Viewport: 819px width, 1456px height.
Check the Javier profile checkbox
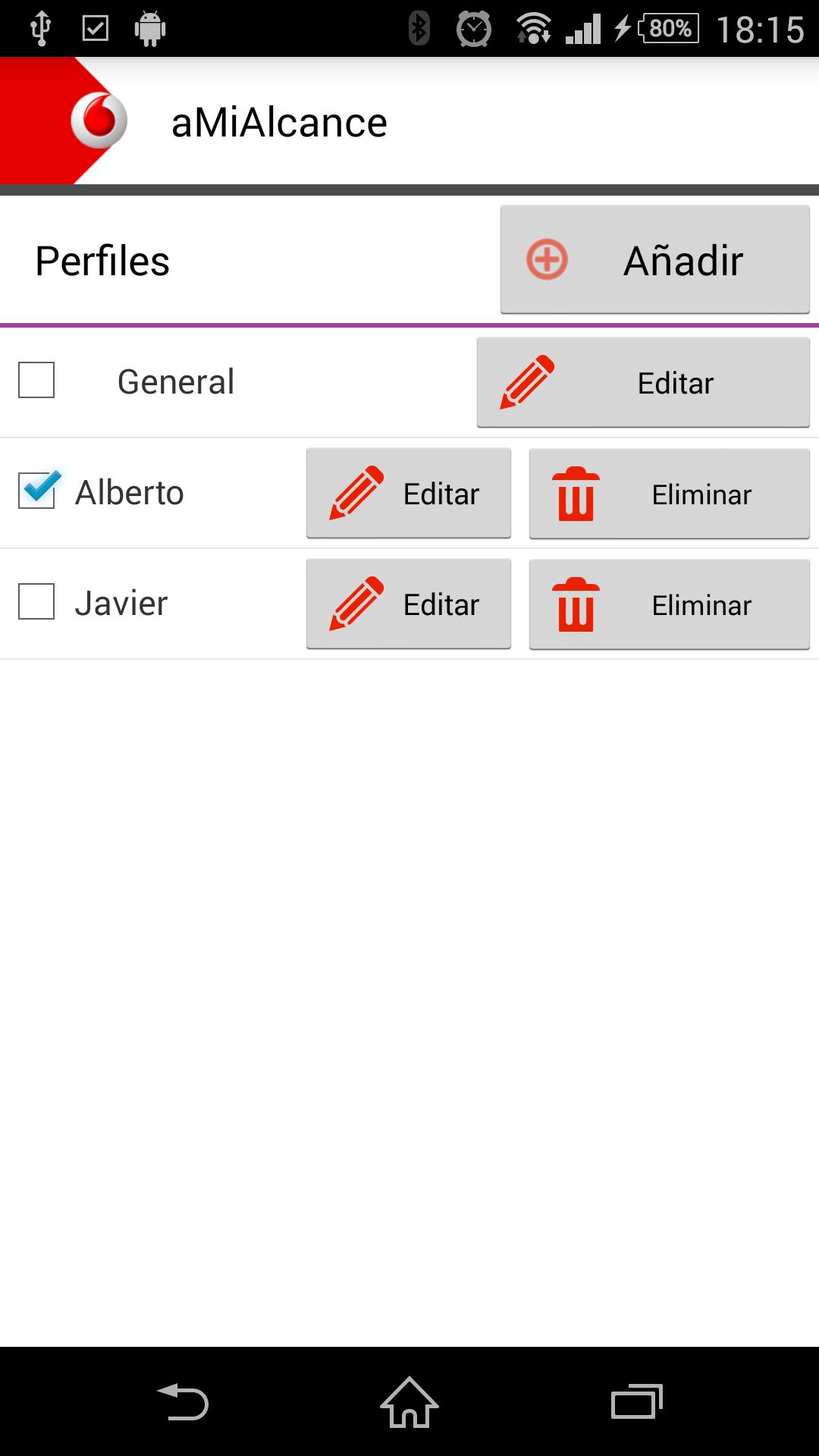pos(36,601)
